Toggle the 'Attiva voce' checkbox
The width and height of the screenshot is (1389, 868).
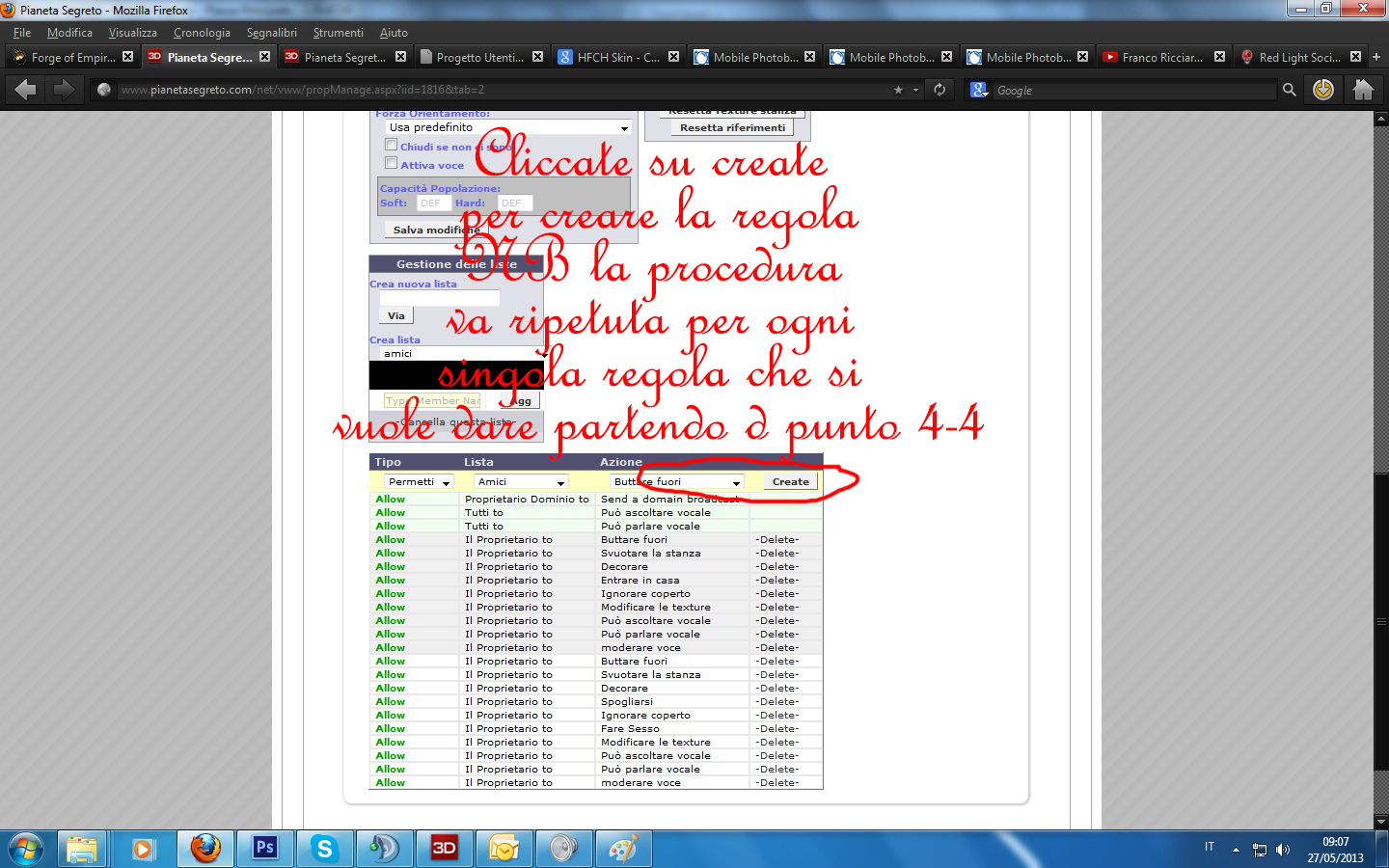click(x=391, y=164)
